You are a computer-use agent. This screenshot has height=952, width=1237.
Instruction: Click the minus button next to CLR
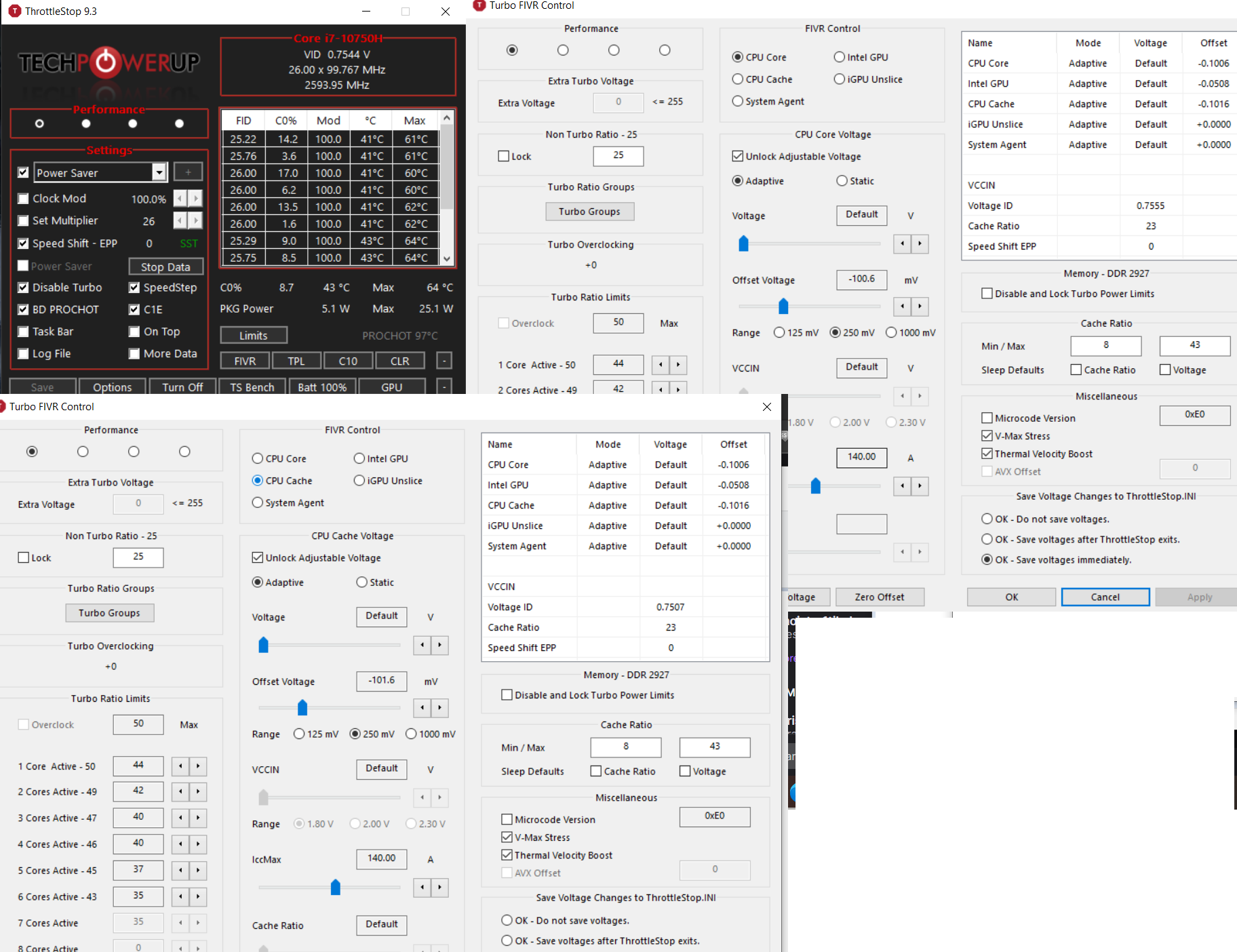tap(444, 361)
